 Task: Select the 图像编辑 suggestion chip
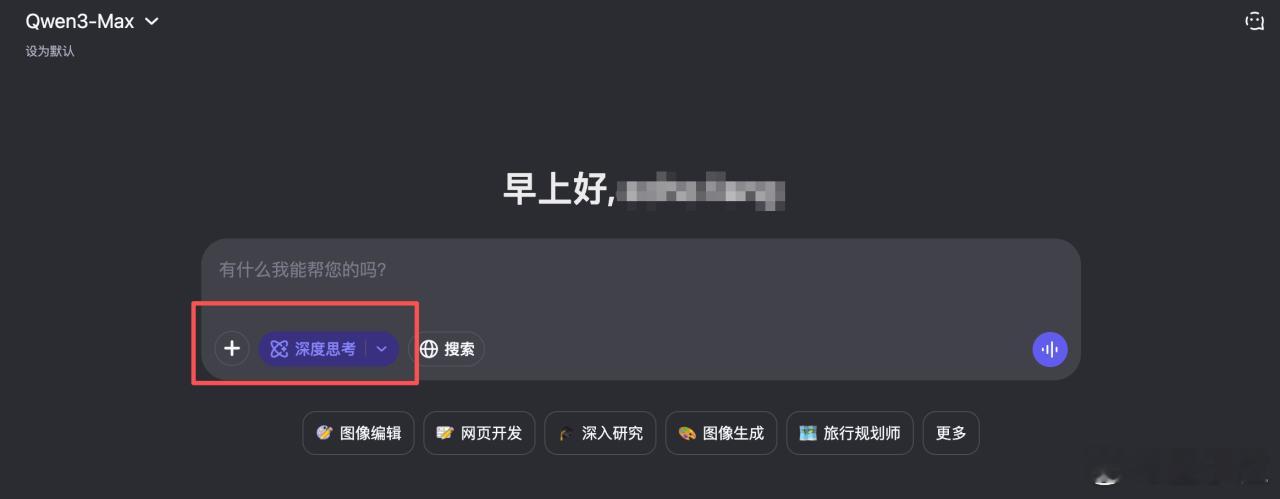click(358, 433)
